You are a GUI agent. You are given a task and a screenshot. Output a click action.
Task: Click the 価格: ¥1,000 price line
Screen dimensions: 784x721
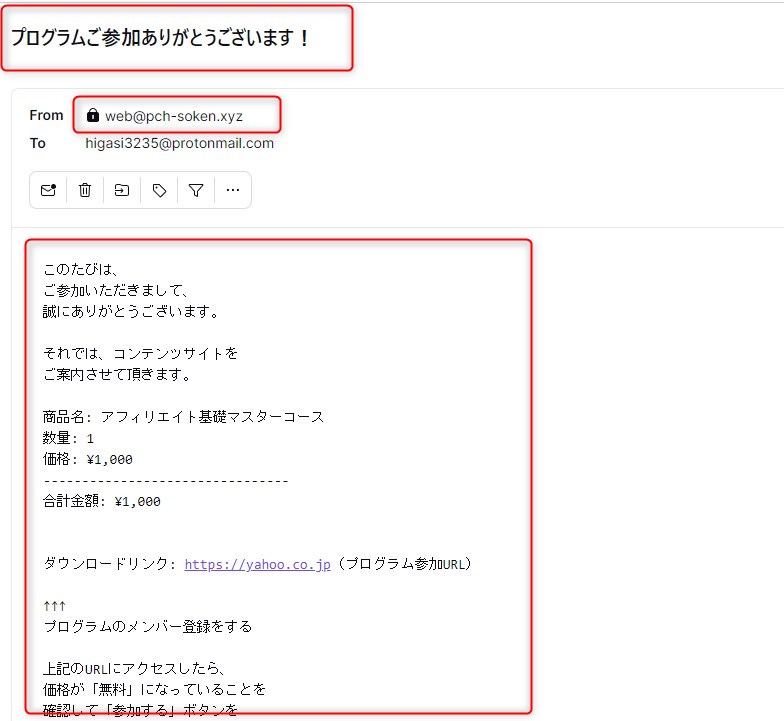point(87,459)
